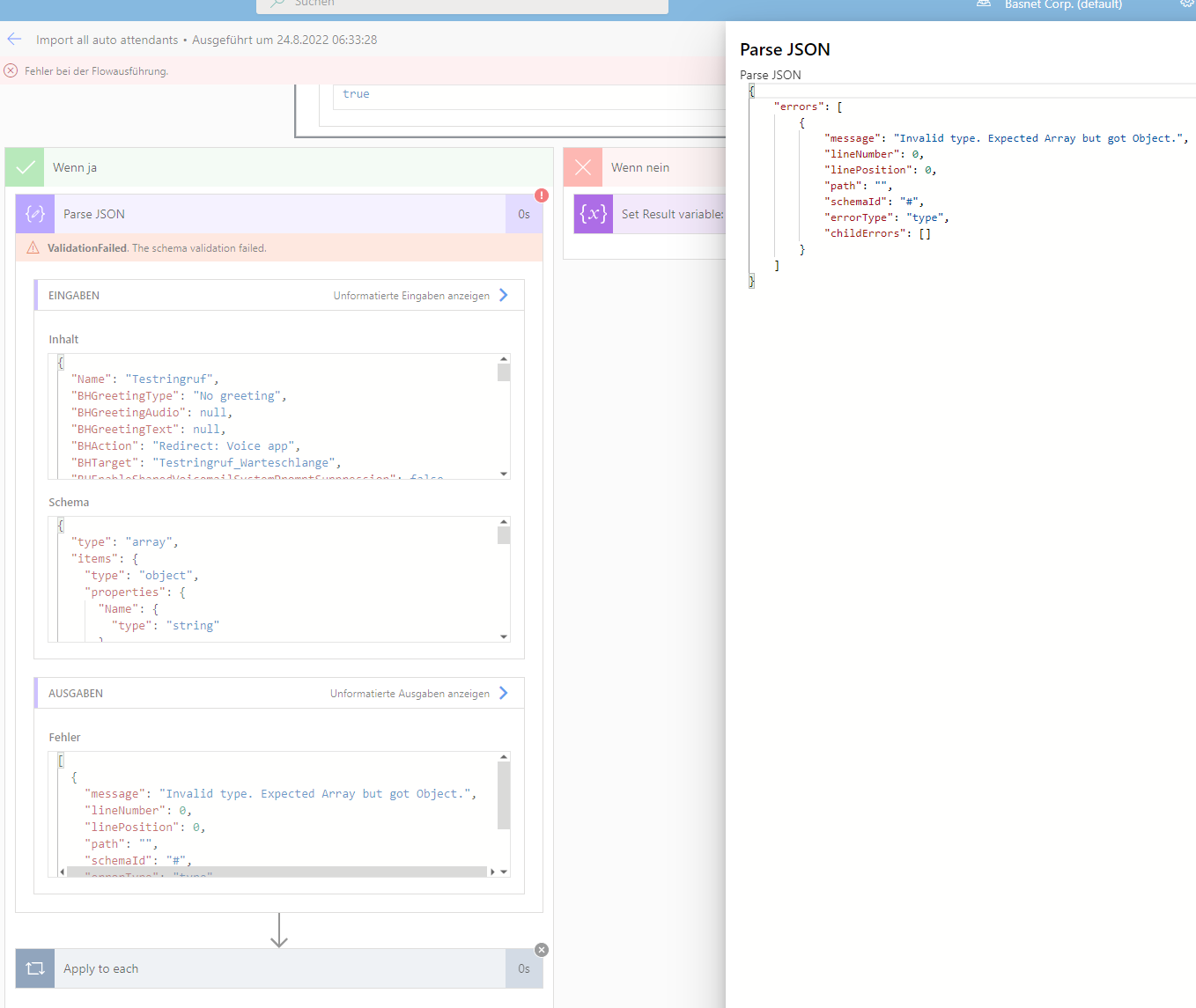Collapse the Parse JSON action header
This screenshot has width=1196, height=1008.
[x=279, y=214]
